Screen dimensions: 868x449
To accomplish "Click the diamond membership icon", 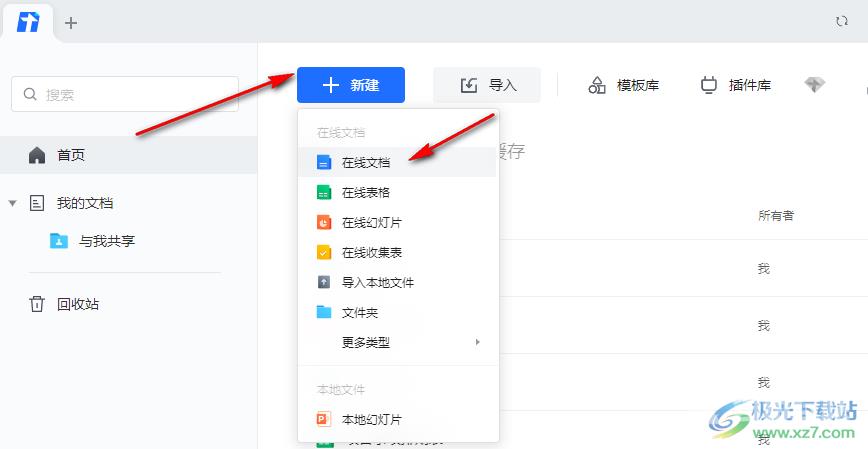I will (814, 85).
